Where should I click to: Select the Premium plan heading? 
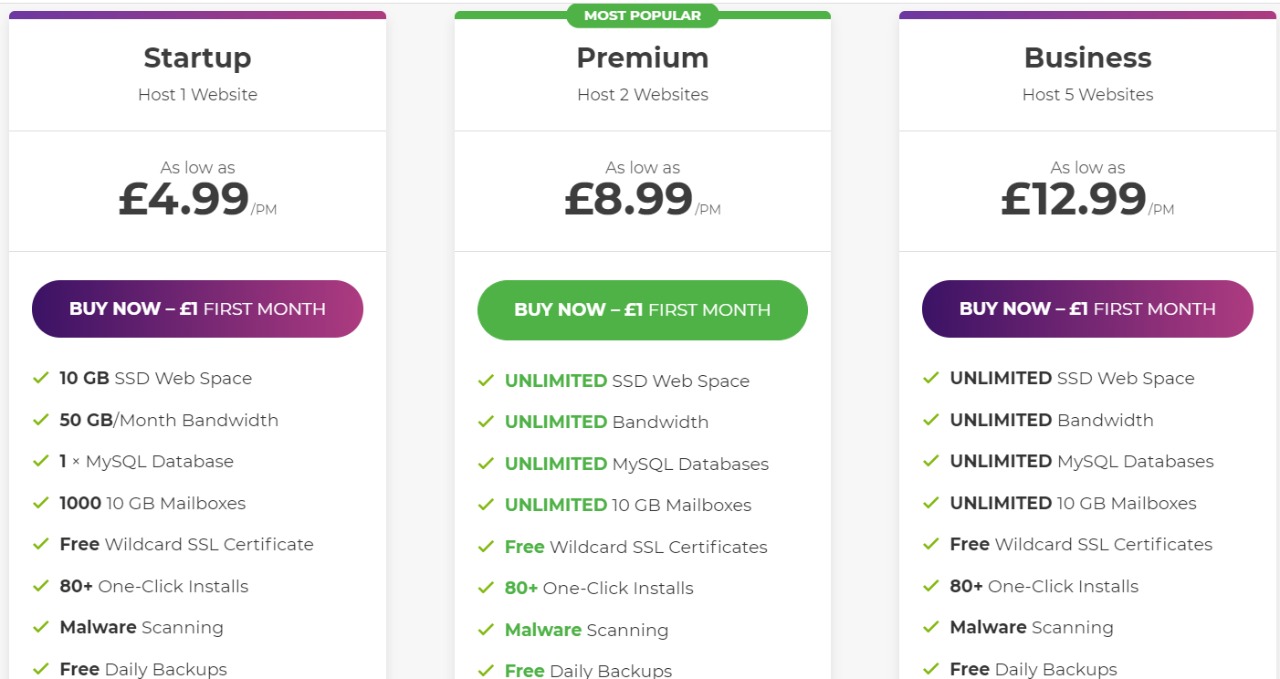pos(642,58)
